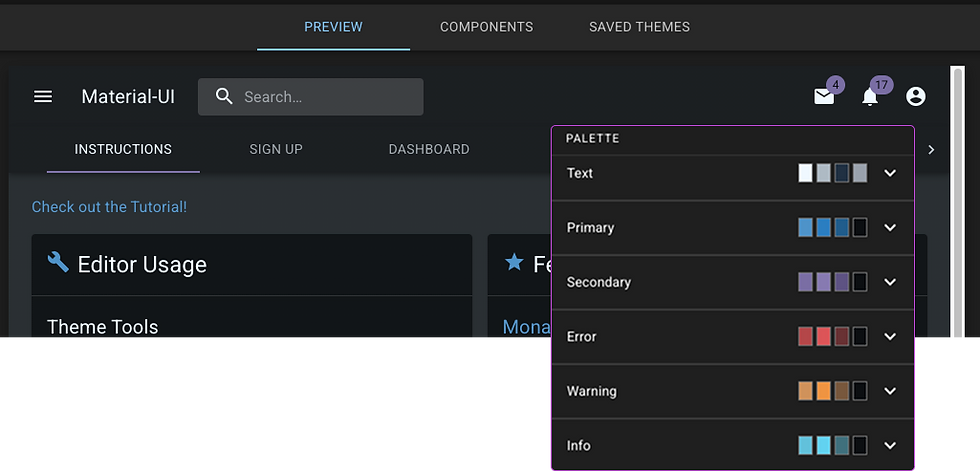980x471 pixels.
Task: Switch to the Components tab
Action: 486,27
